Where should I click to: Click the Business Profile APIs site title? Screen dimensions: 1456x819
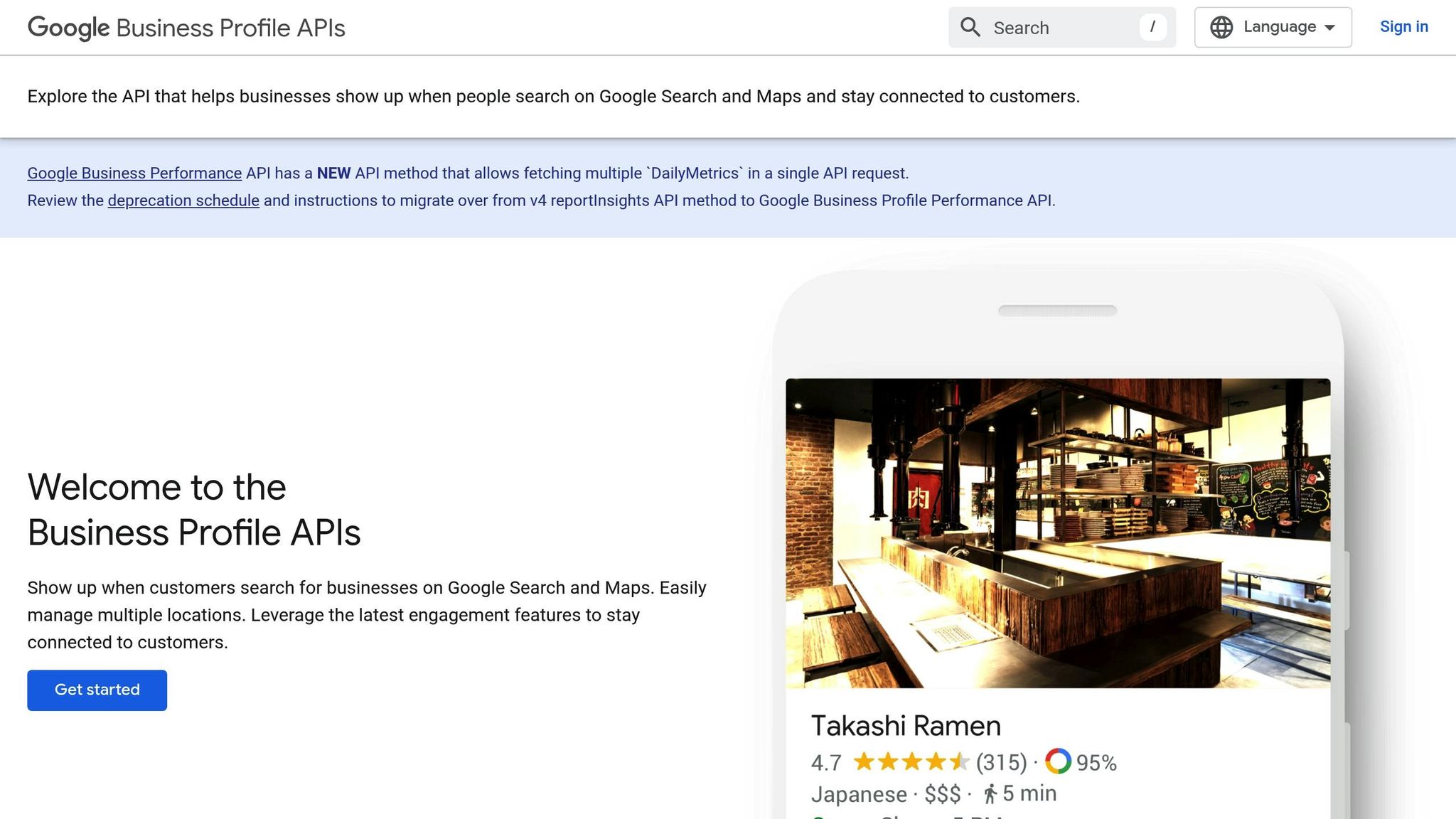[x=230, y=28]
